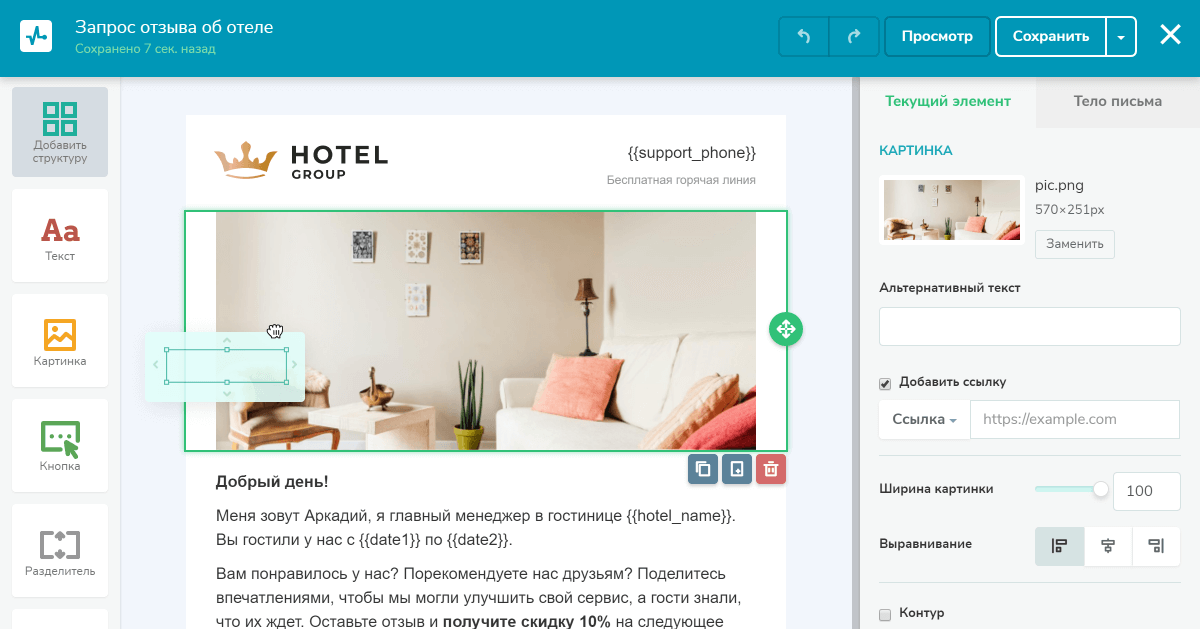Screen dimensions: 1200x629
Task: Delete the selected image block
Action: coord(771,469)
